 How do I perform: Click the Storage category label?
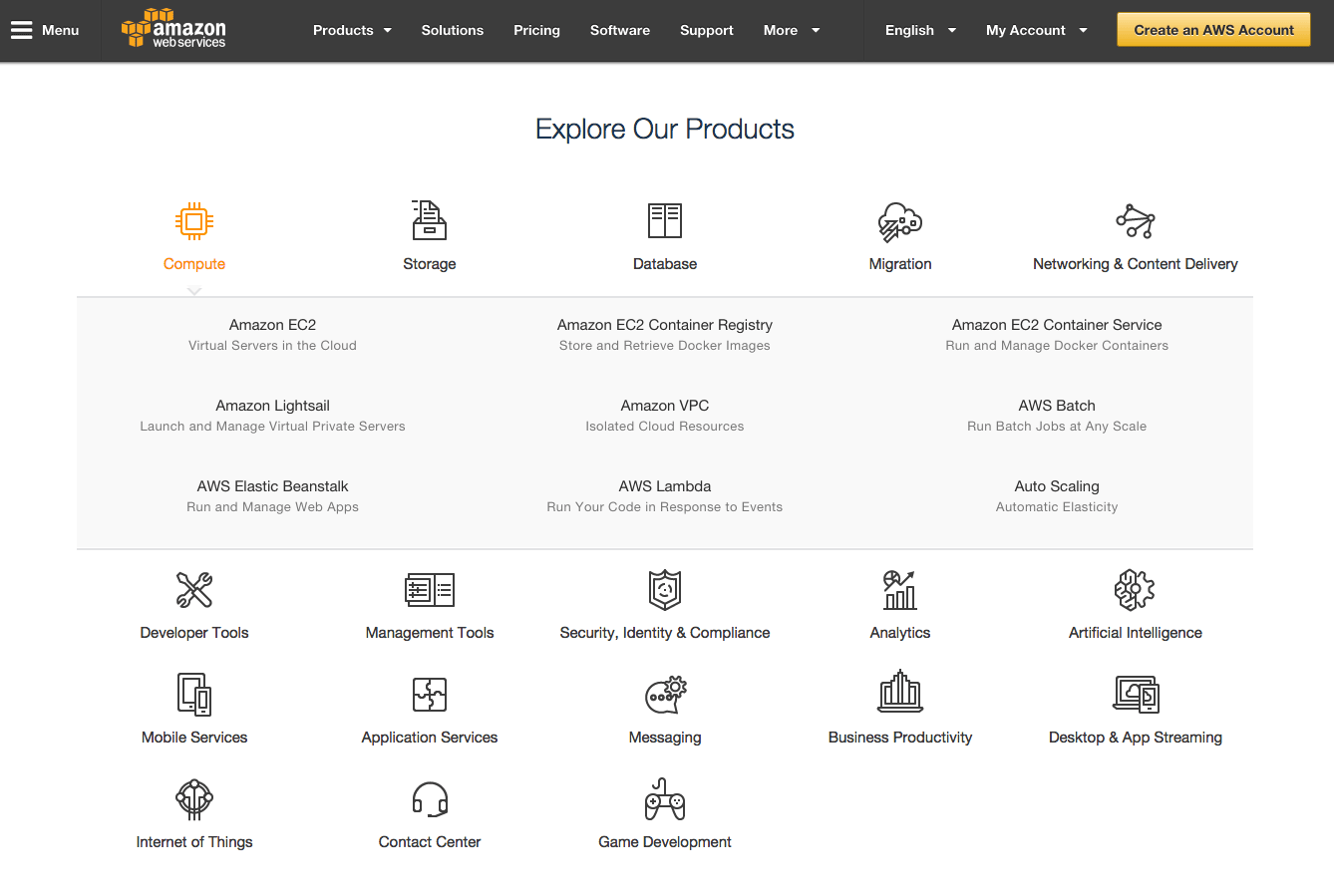[x=430, y=264]
